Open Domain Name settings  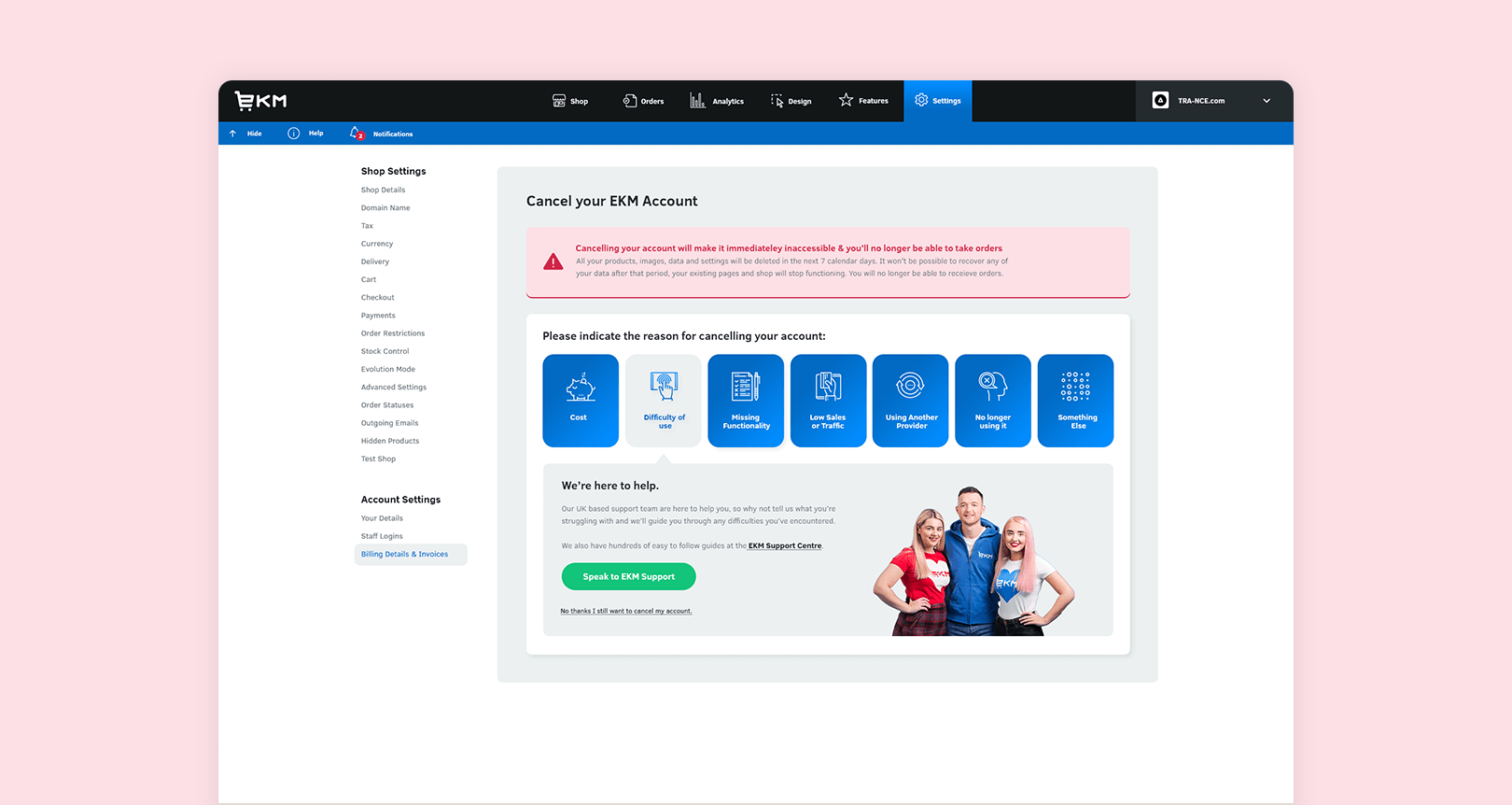coord(385,207)
